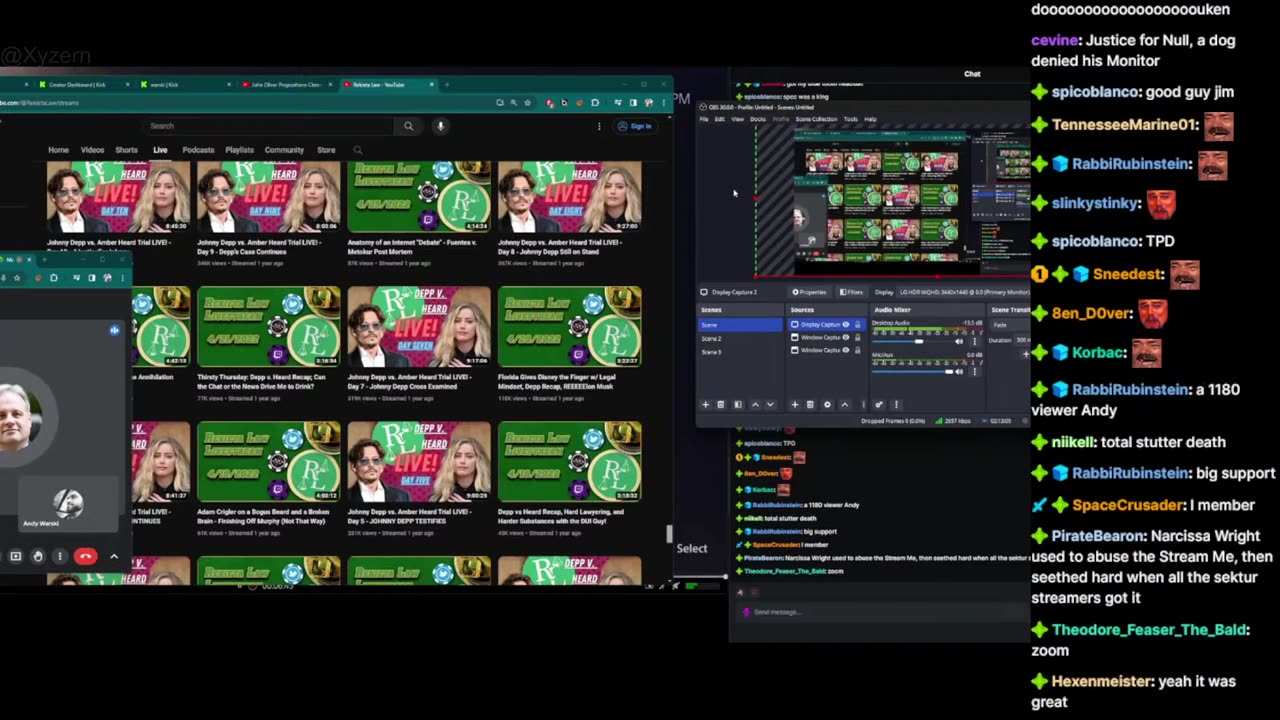
Task: Search YouTube with the magnifier button
Action: pyautogui.click(x=408, y=126)
